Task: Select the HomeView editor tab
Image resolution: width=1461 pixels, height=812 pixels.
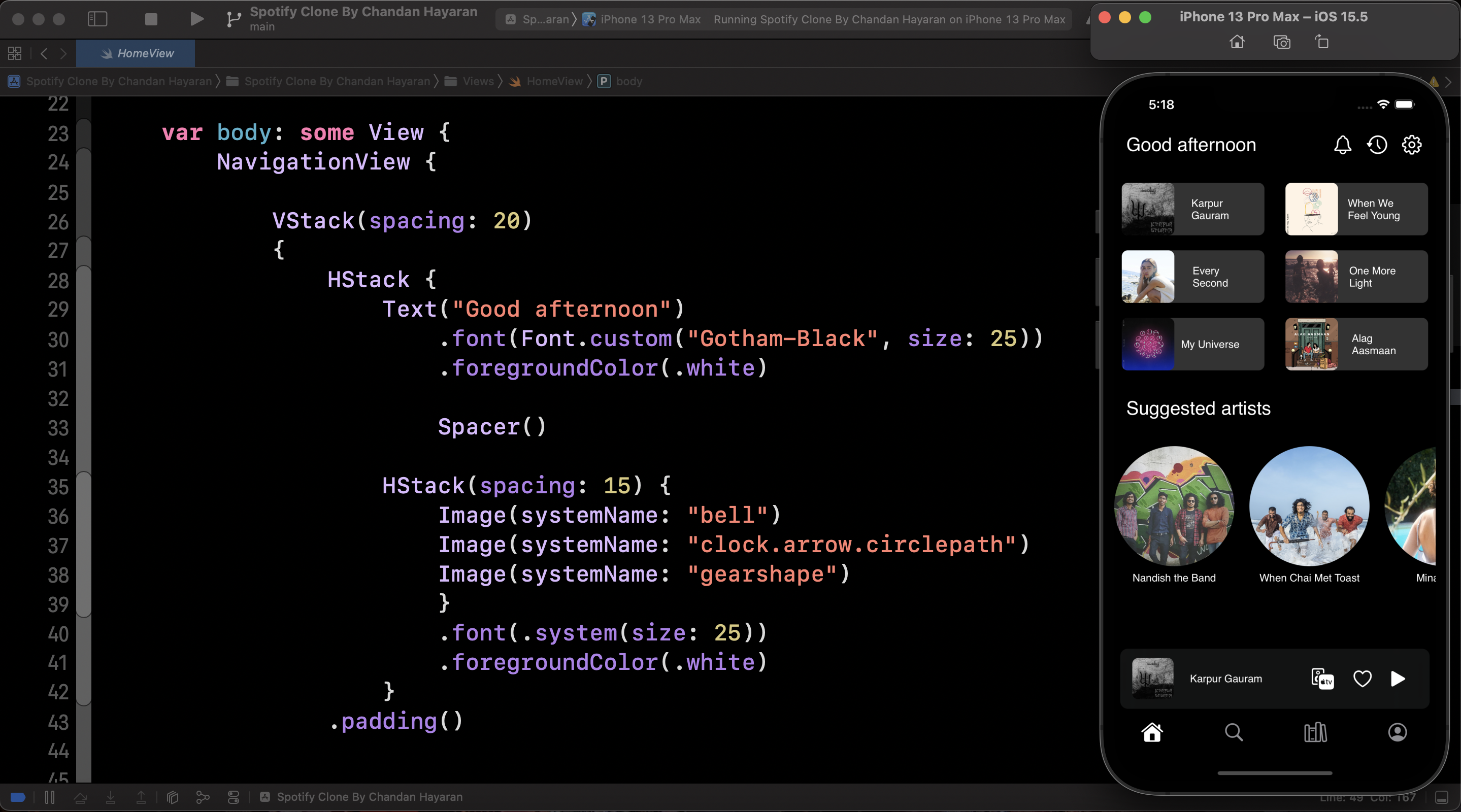Action: click(136, 53)
